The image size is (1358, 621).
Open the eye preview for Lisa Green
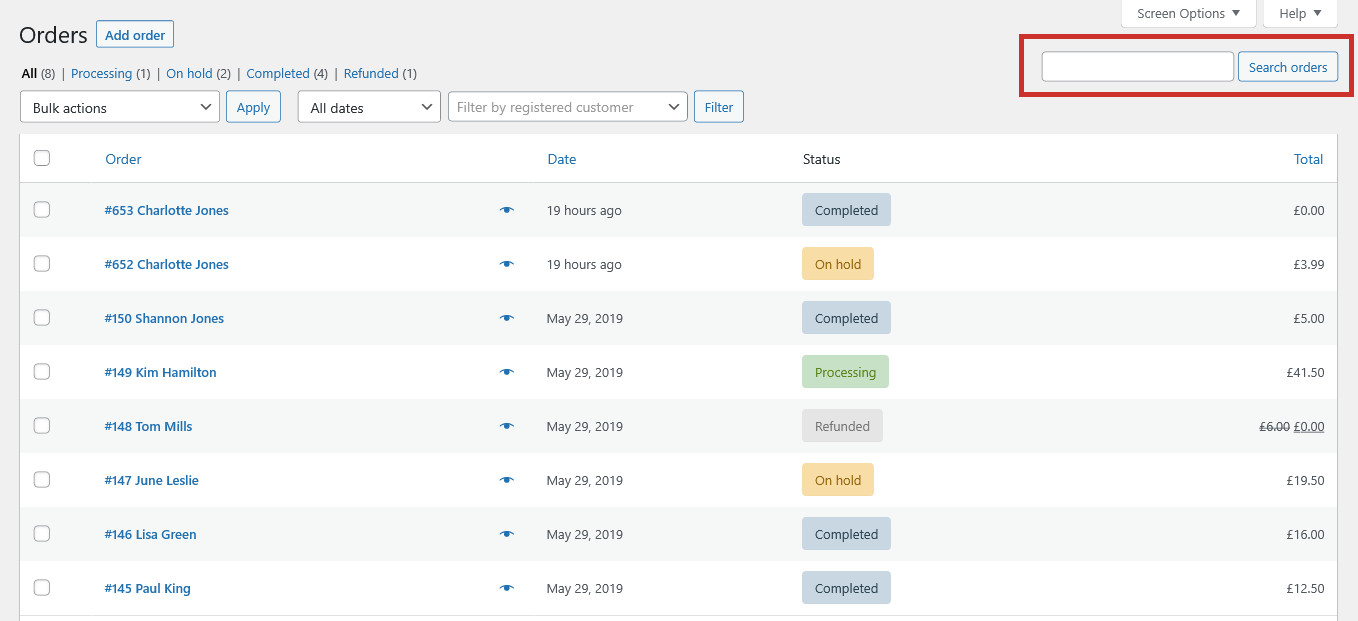[507, 534]
